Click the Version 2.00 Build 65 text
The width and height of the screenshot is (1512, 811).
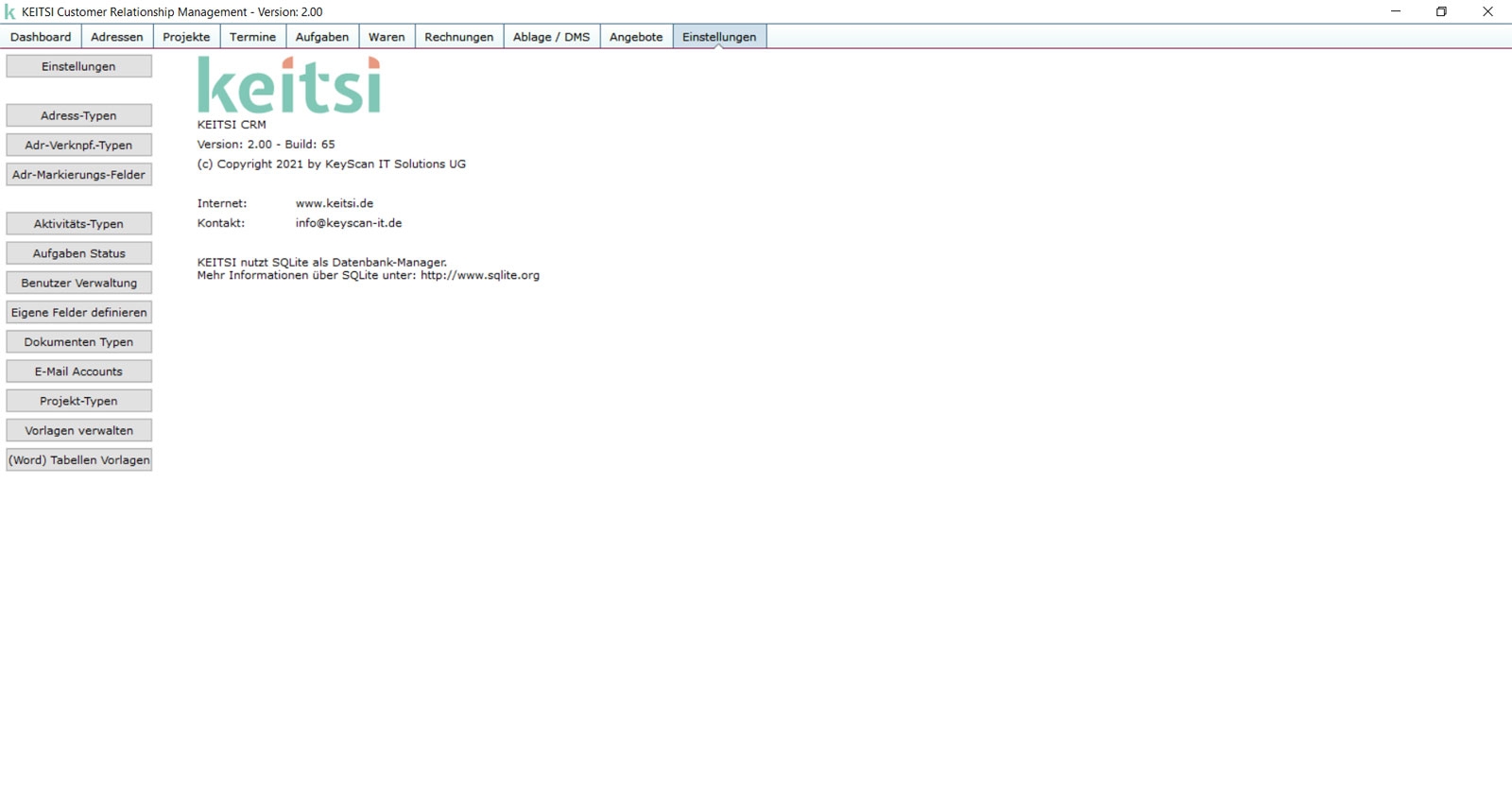pos(266,144)
